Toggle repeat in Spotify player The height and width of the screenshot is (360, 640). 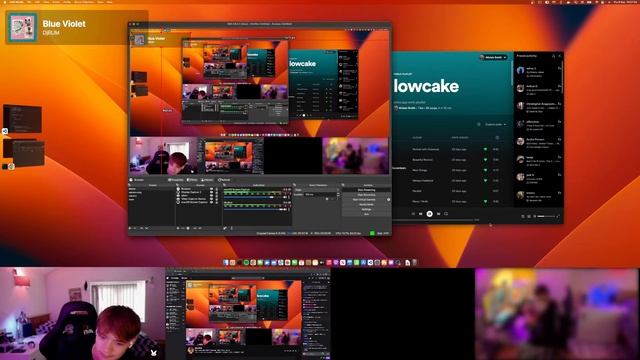(x=446, y=214)
